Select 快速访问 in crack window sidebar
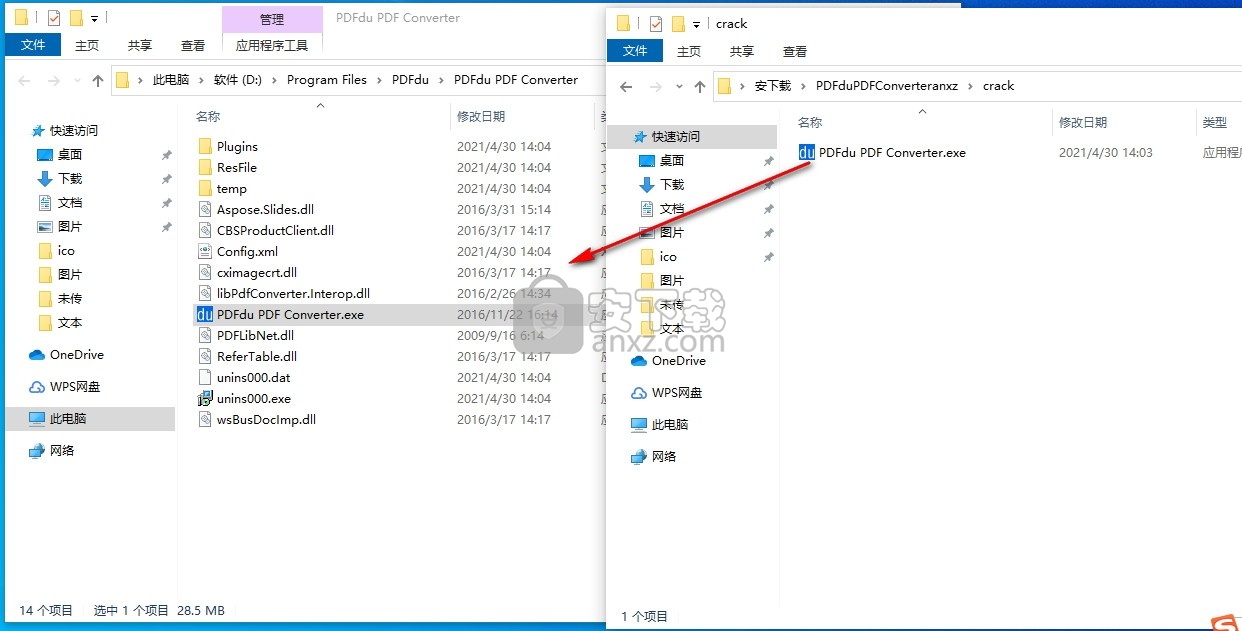The width and height of the screenshot is (1242, 631). click(x=692, y=137)
